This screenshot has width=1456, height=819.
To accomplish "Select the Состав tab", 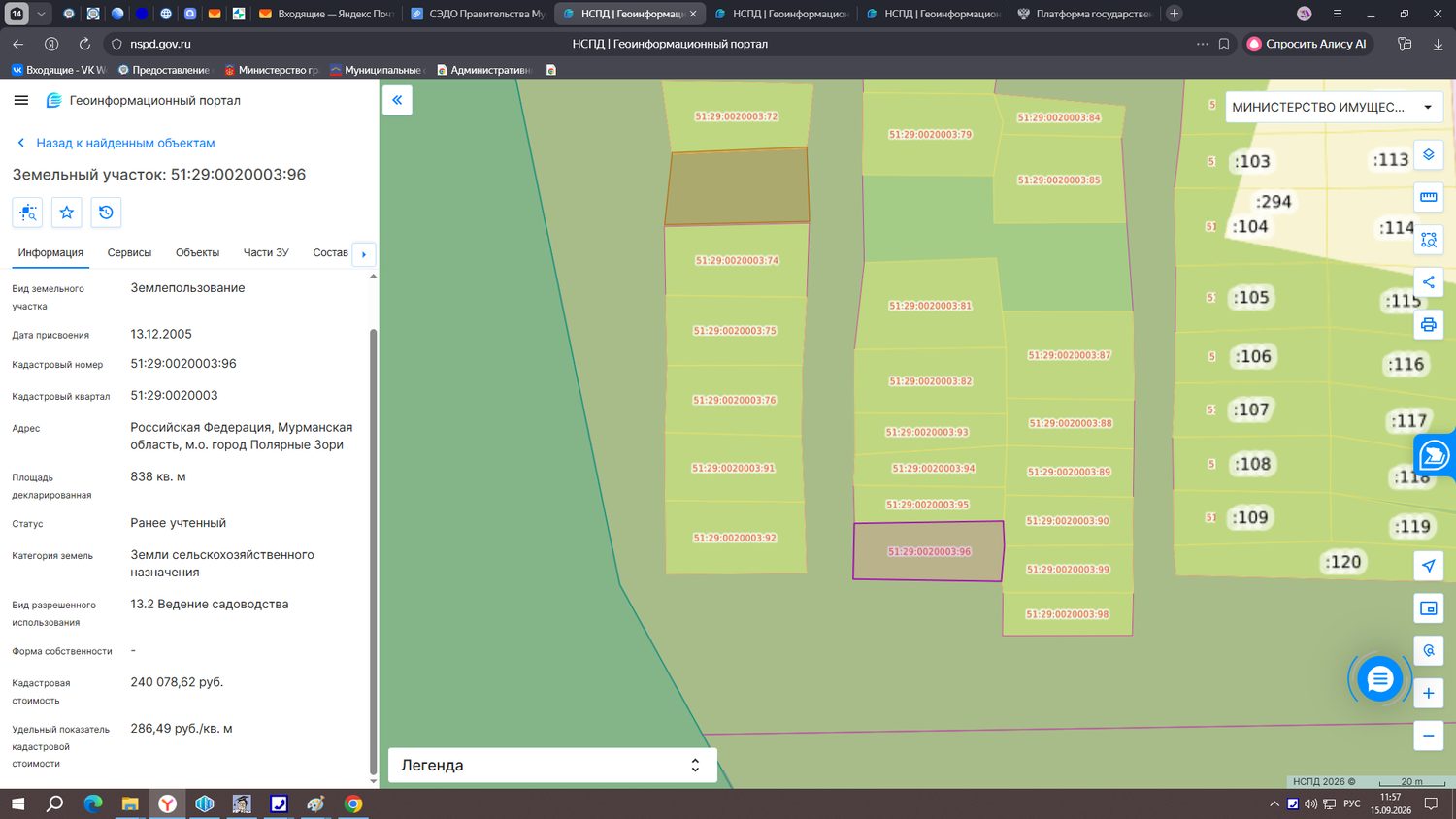I will (x=330, y=252).
